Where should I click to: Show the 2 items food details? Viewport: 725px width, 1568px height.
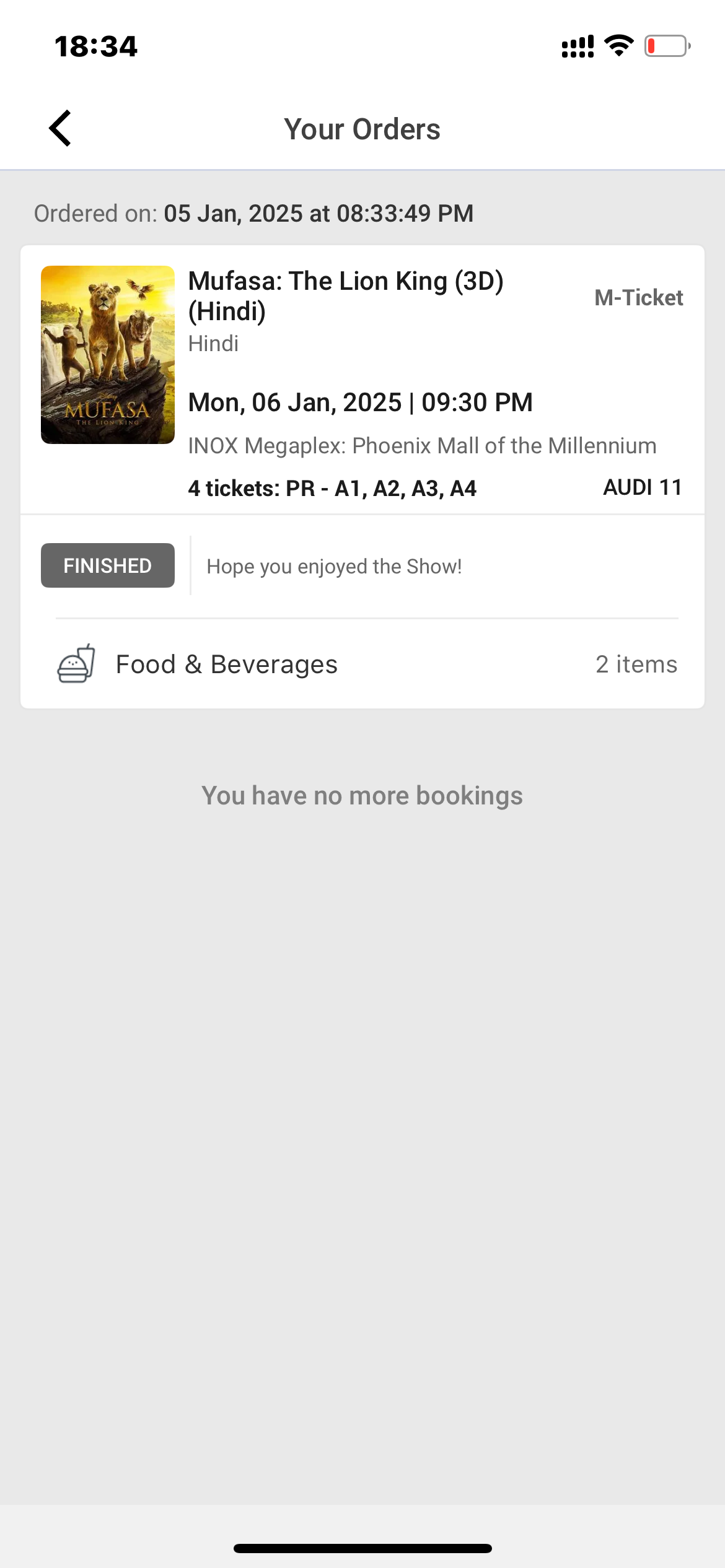[636, 664]
